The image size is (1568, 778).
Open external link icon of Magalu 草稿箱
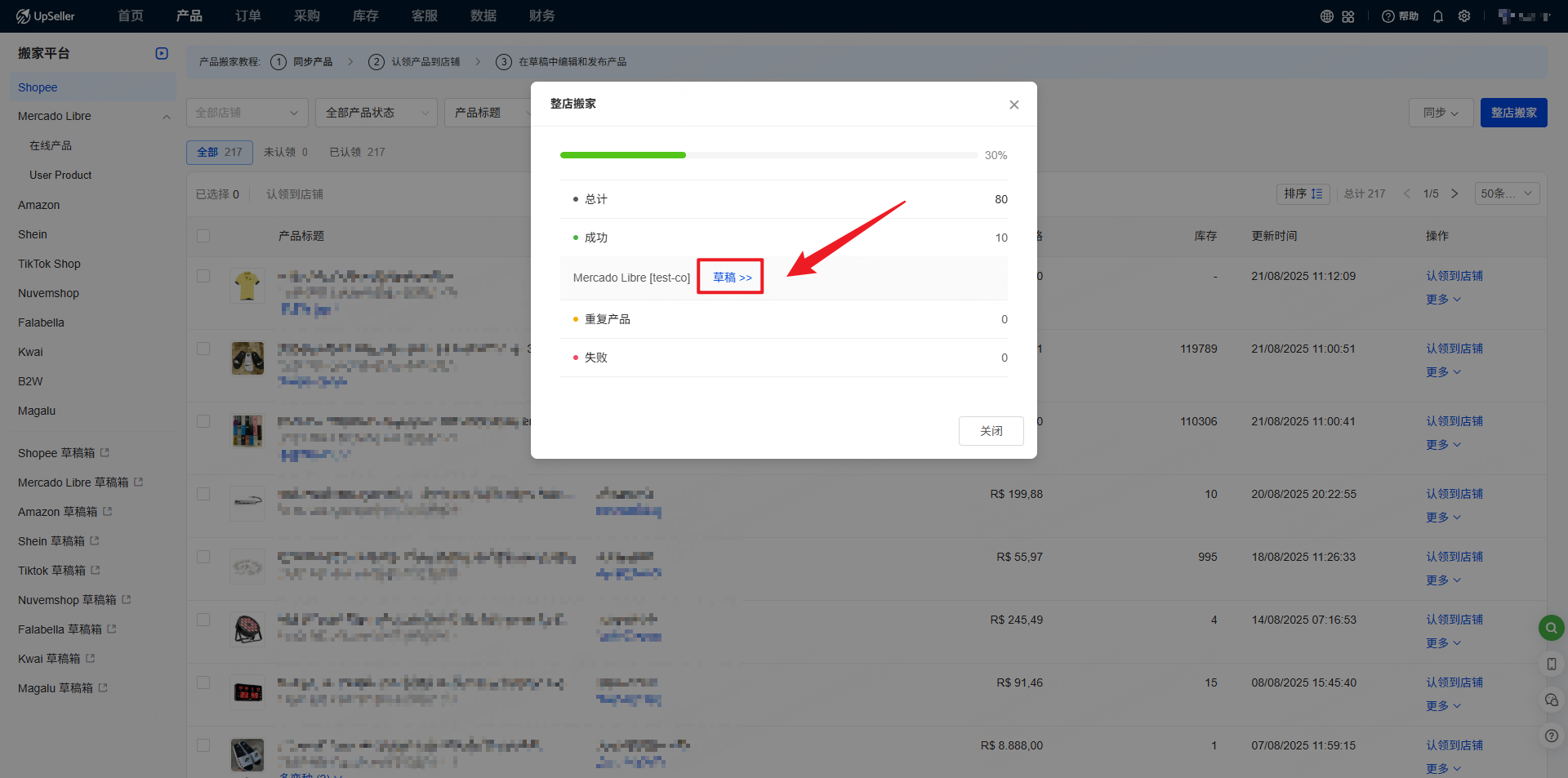(103, 687)
